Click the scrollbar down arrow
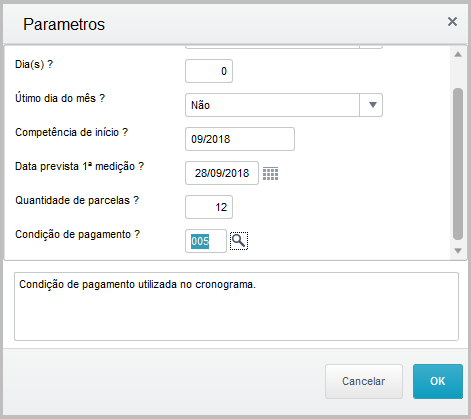Viewport: 471px width, 419px height. 458,251
